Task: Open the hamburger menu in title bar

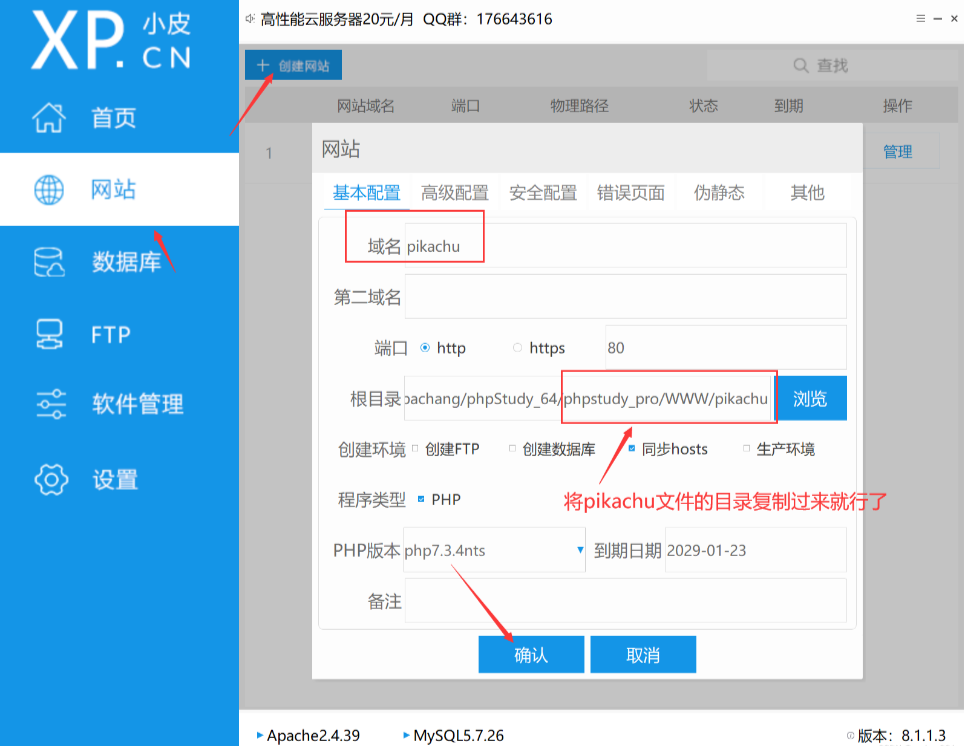Action: point(920,18)
